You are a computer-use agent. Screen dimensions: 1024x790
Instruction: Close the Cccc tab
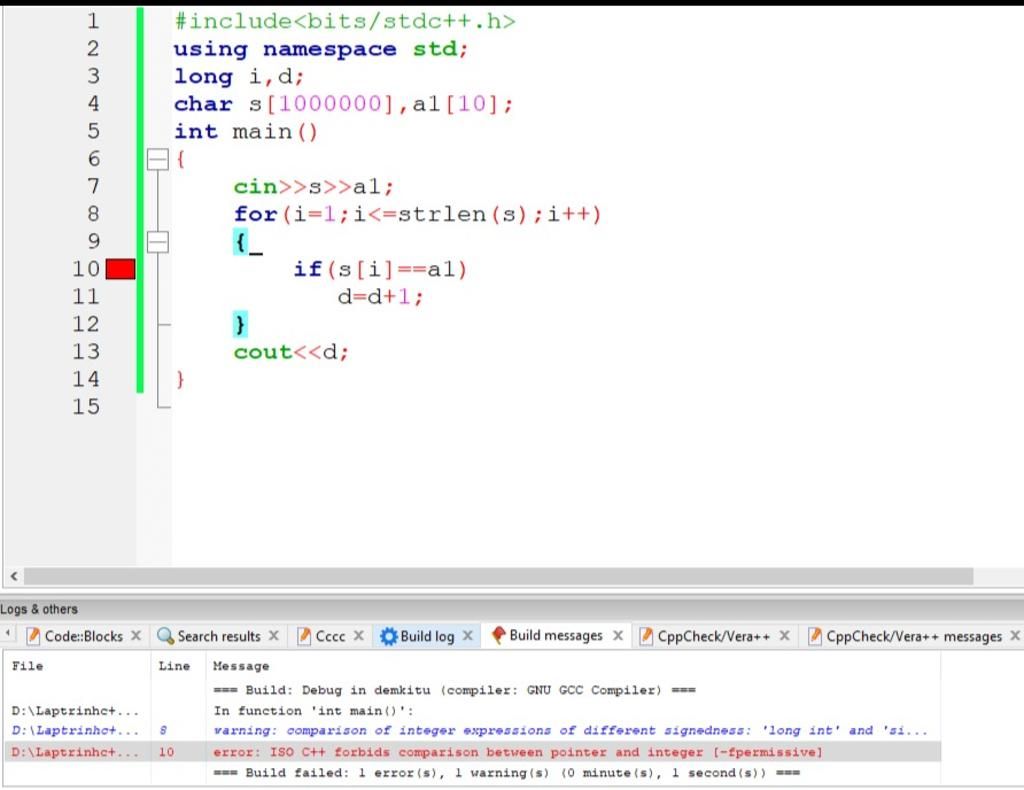357,635
